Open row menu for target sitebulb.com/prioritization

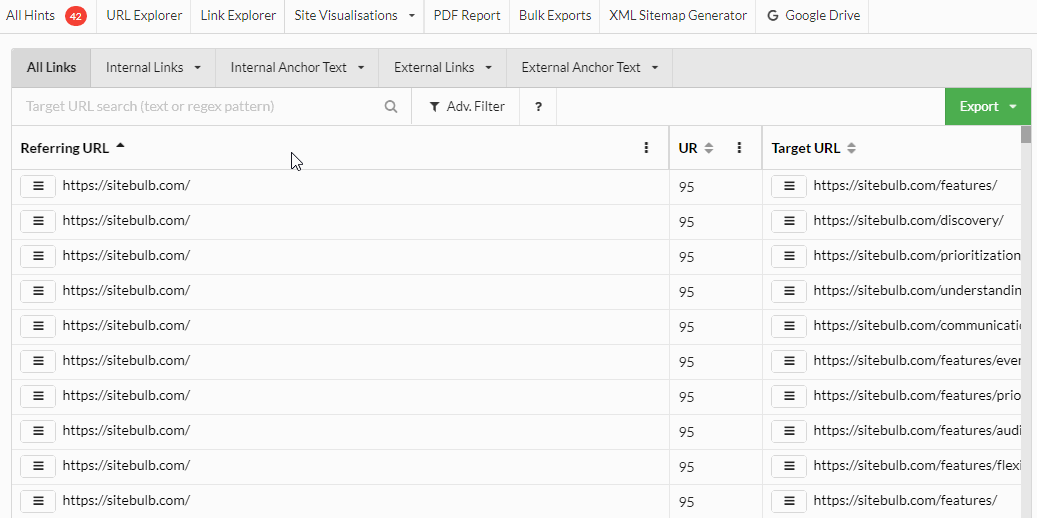coord(789,256)
